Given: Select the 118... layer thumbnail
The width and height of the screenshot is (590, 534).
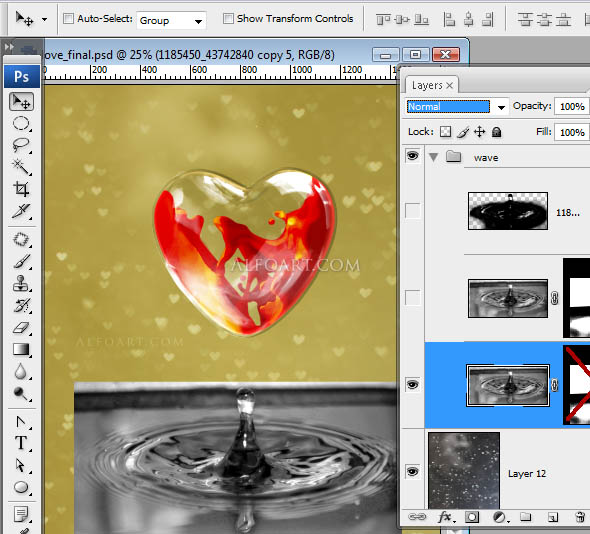Looking at the screenshot, I should [x=508, y=211].
